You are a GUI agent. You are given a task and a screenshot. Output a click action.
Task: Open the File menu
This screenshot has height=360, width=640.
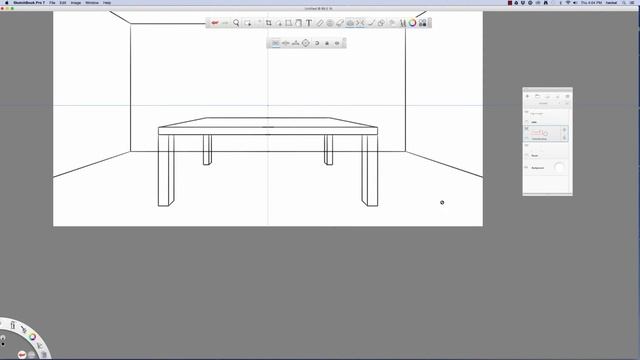pos(52,2)
